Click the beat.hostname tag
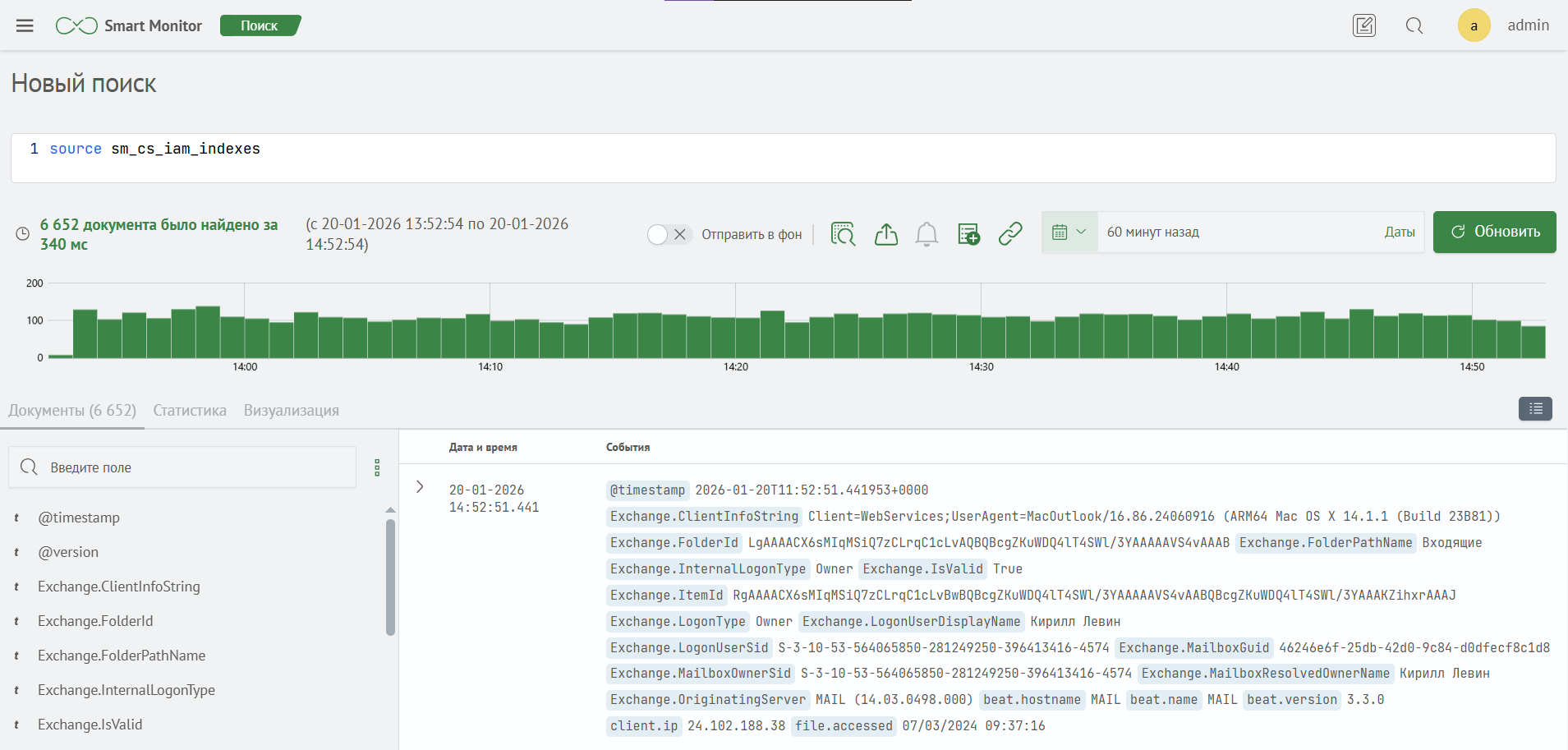 (1032, 700)
